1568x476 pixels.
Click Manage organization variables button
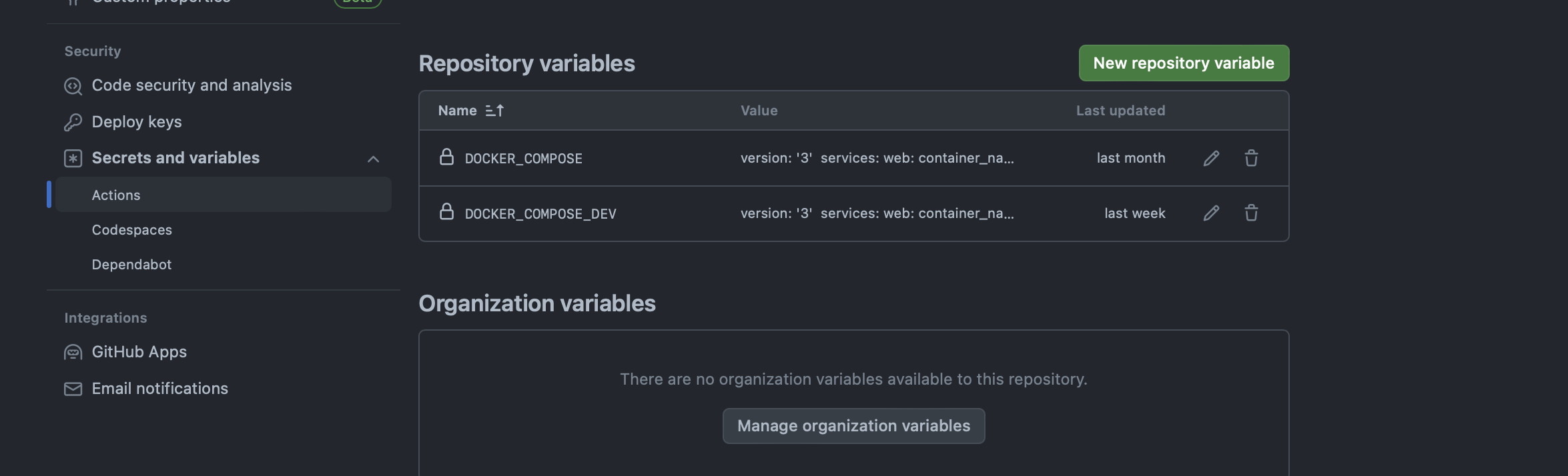click(x=853, y=426)
